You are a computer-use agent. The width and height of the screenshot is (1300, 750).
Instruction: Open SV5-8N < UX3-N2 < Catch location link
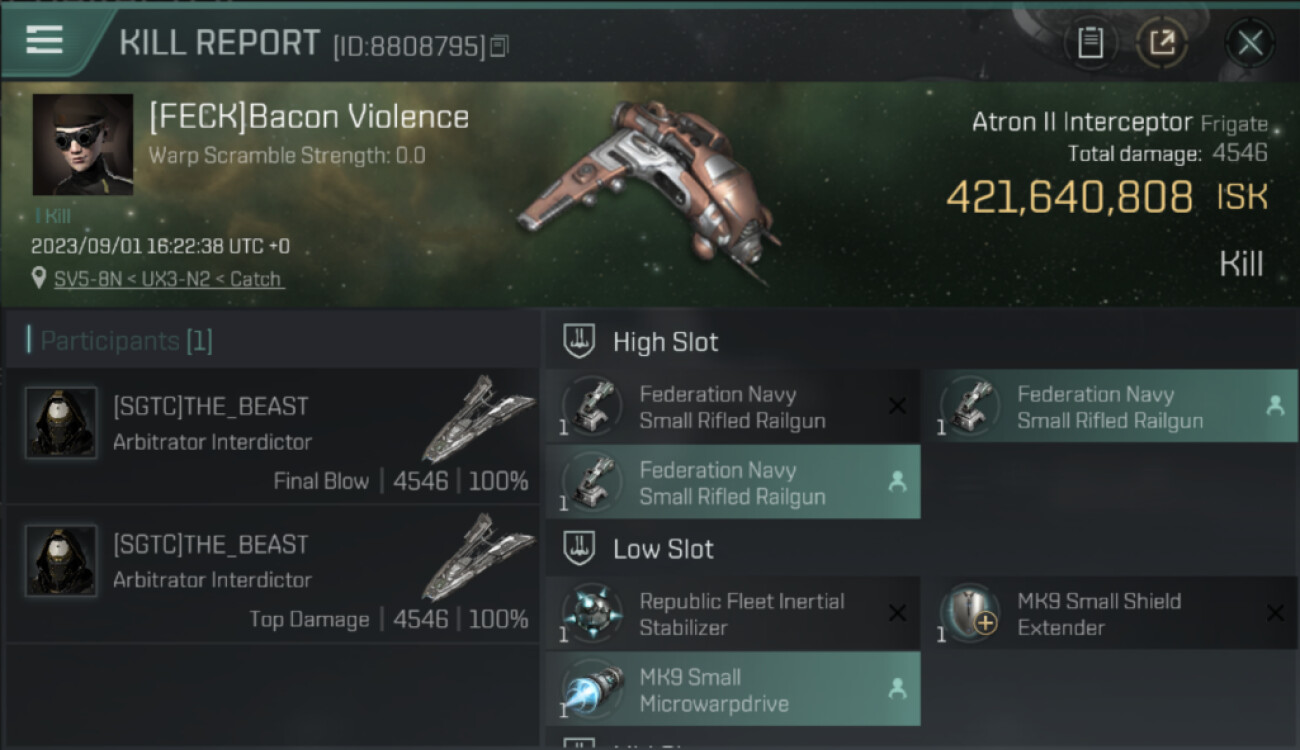[168, 279]
